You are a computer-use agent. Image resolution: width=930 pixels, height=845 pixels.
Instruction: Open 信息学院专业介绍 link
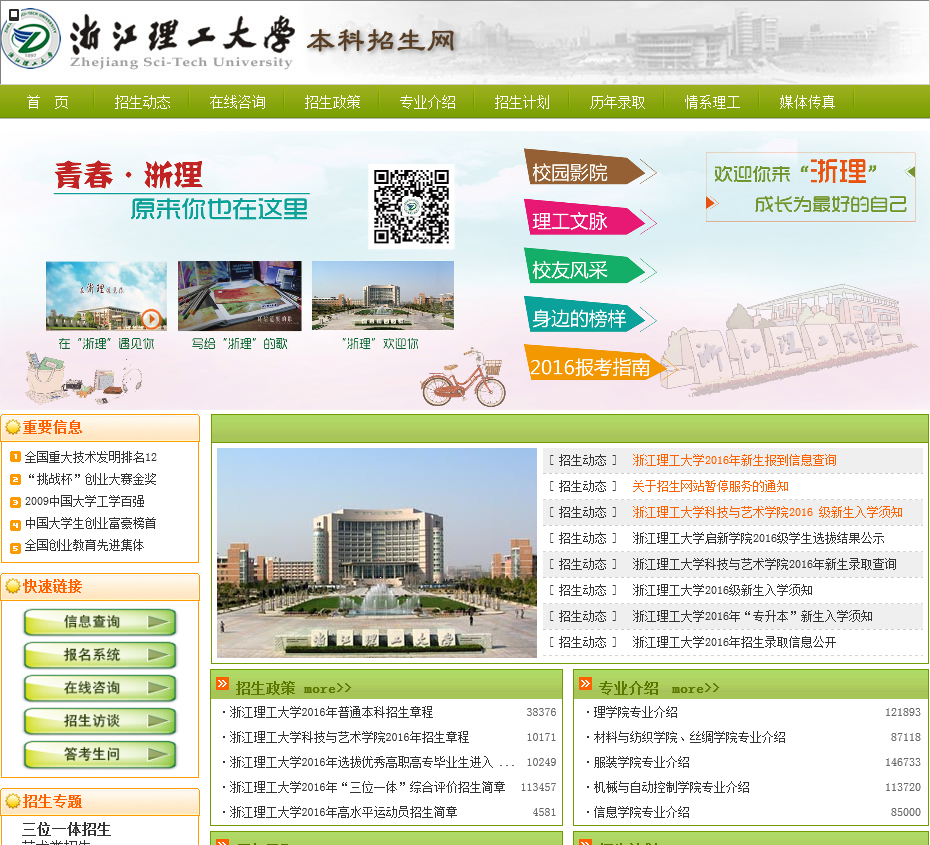point(641,812)
